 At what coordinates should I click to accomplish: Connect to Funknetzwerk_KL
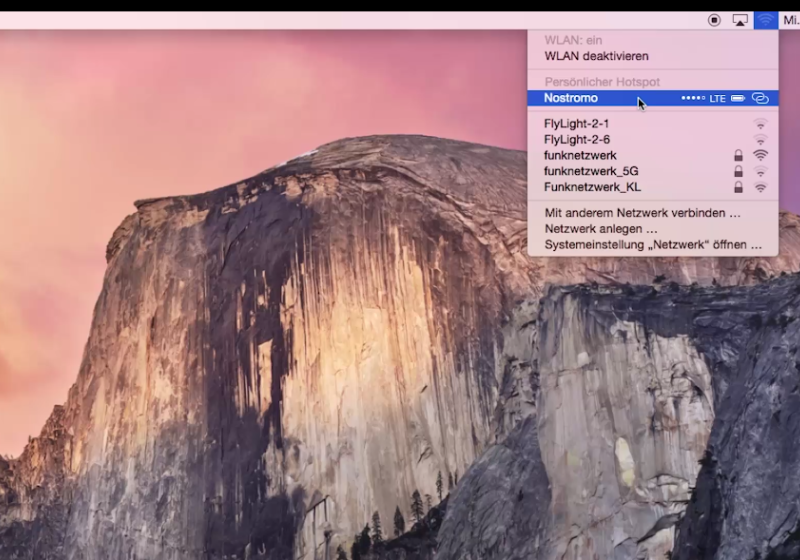click(x=592, y=187)
